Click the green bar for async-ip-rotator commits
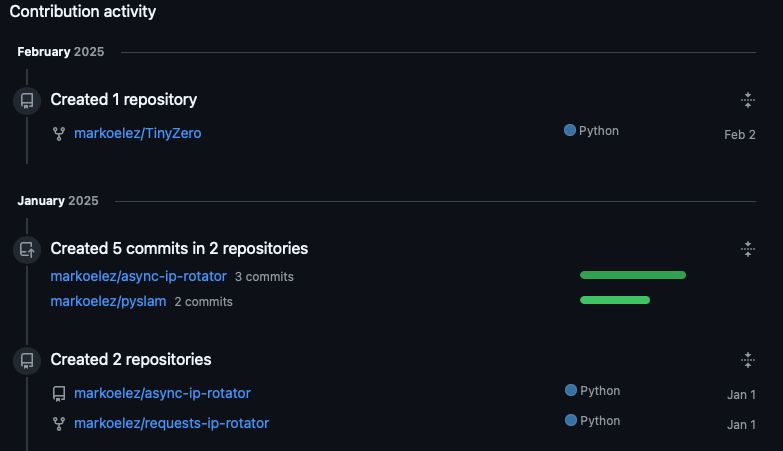This screenshot has height=451, width=783. (x=633, y=275)
